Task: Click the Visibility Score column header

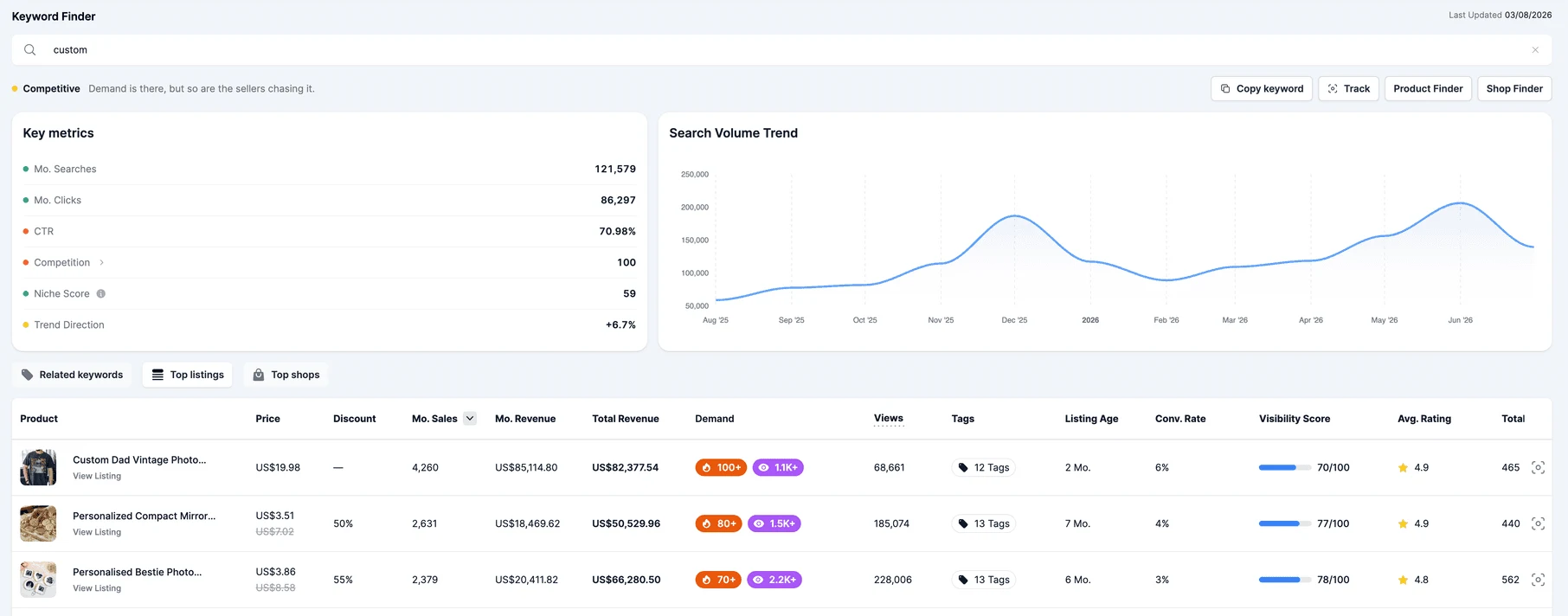Action: coord(1295,419)
